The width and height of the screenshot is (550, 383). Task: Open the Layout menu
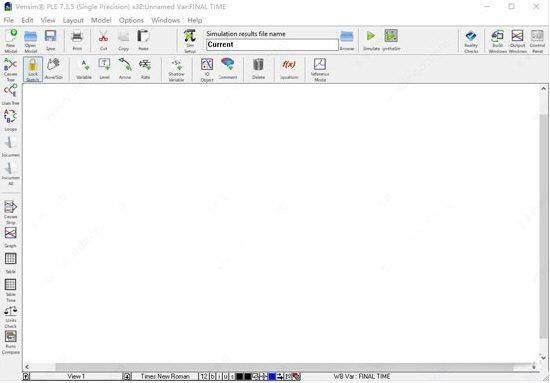coord(73,20)
